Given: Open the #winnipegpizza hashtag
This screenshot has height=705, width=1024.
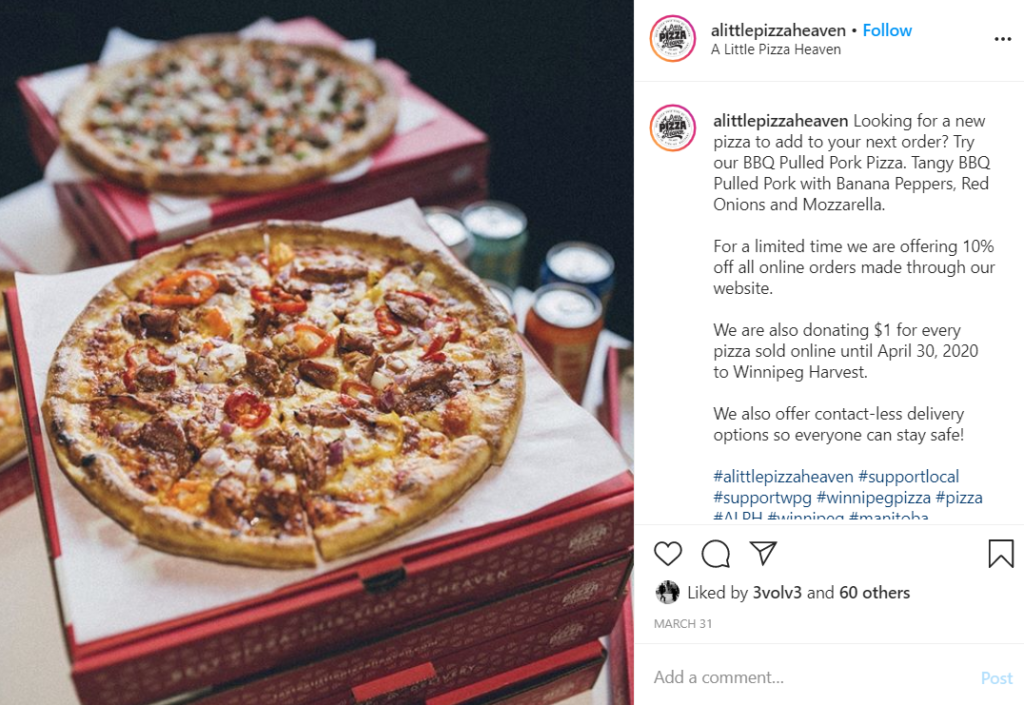Looking at the screenshot, I should pyautogui.click(x=873, y=497).
